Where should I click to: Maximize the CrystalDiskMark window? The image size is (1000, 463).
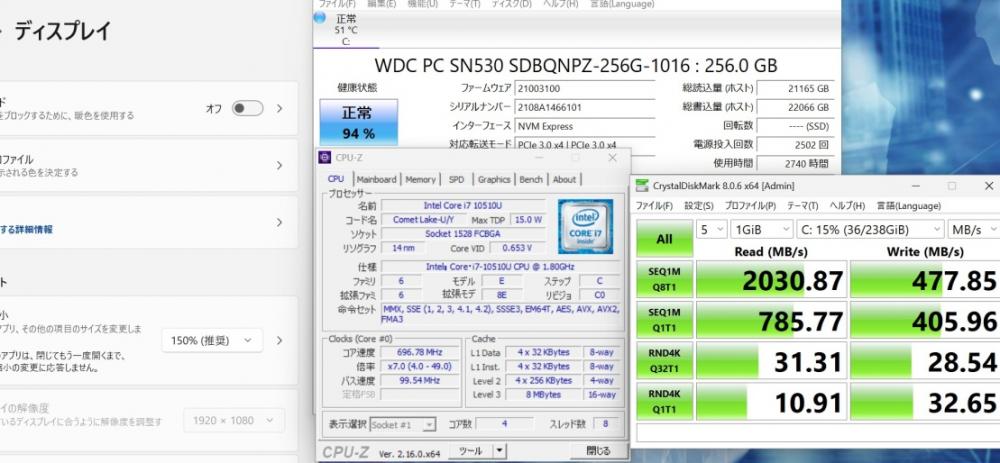(952, 186)
